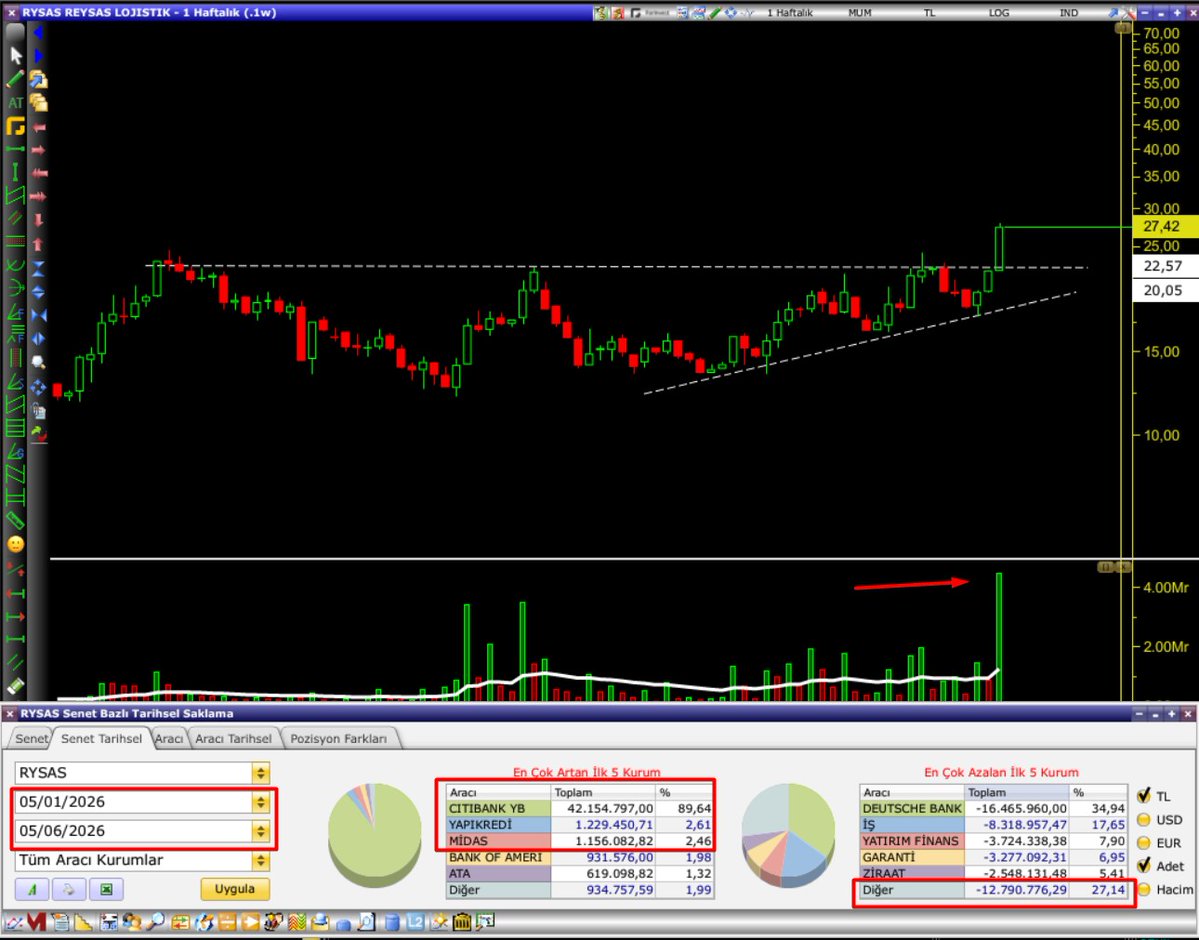The width and height of the screenshot is (1199, 940).
Task: Click the 22,57 price level label
Action: [1165, 266]
